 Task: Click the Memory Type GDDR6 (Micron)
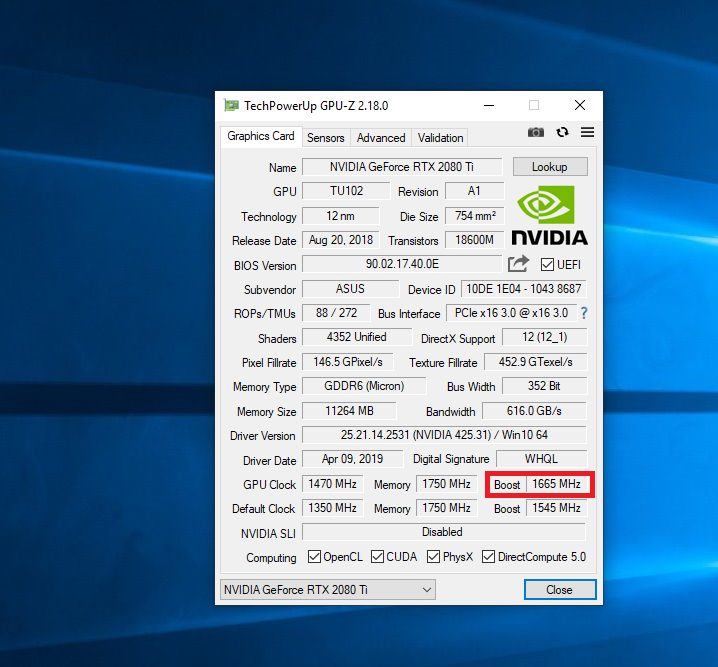(364, 386)
